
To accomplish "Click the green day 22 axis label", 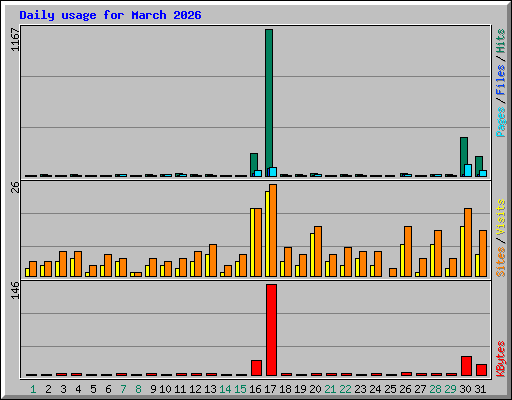I will (x=345, y=389).
